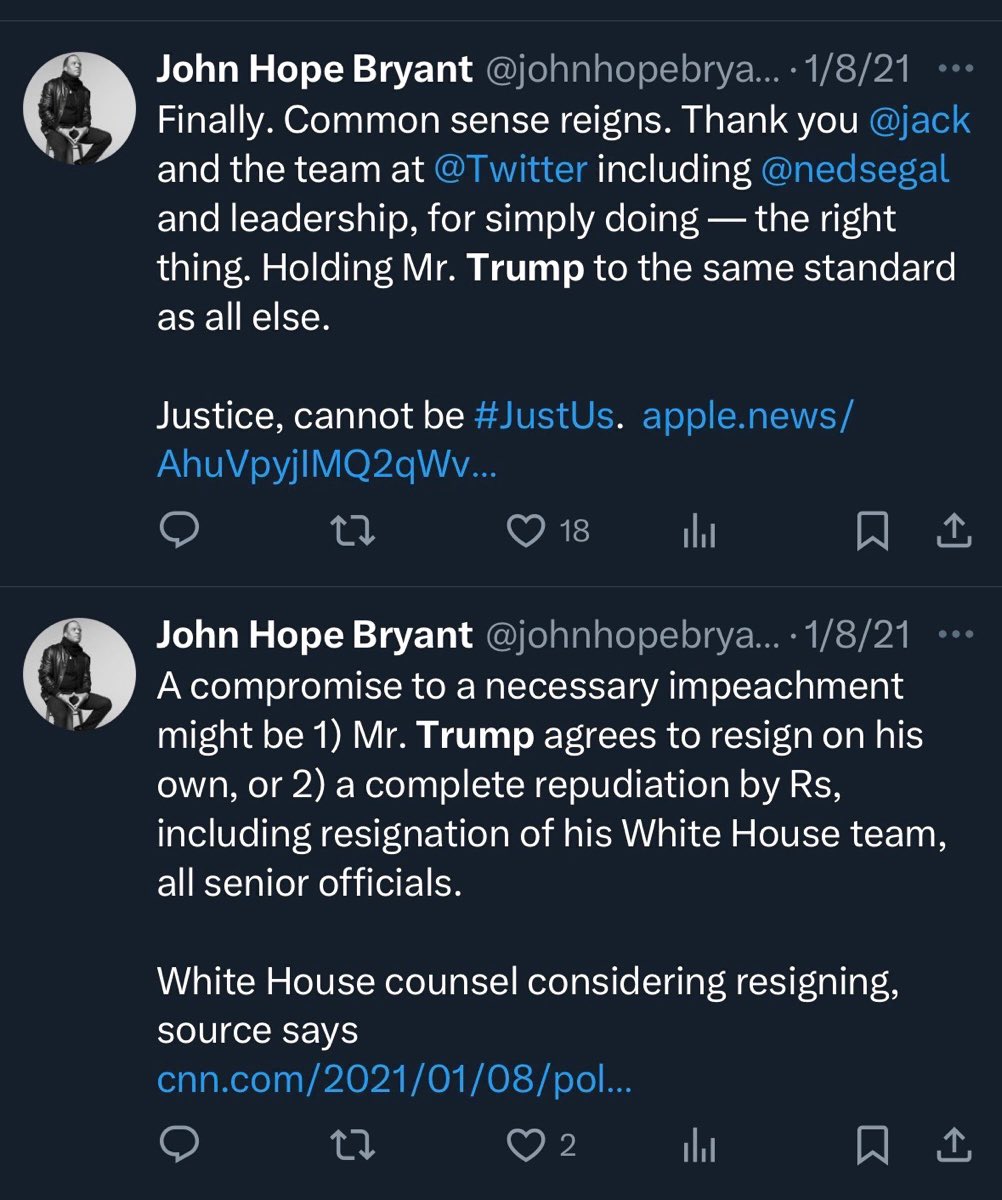Open the @nedsegal profile mention
This screenshot has width=1002, height=1200.
(x=855, y=169)
